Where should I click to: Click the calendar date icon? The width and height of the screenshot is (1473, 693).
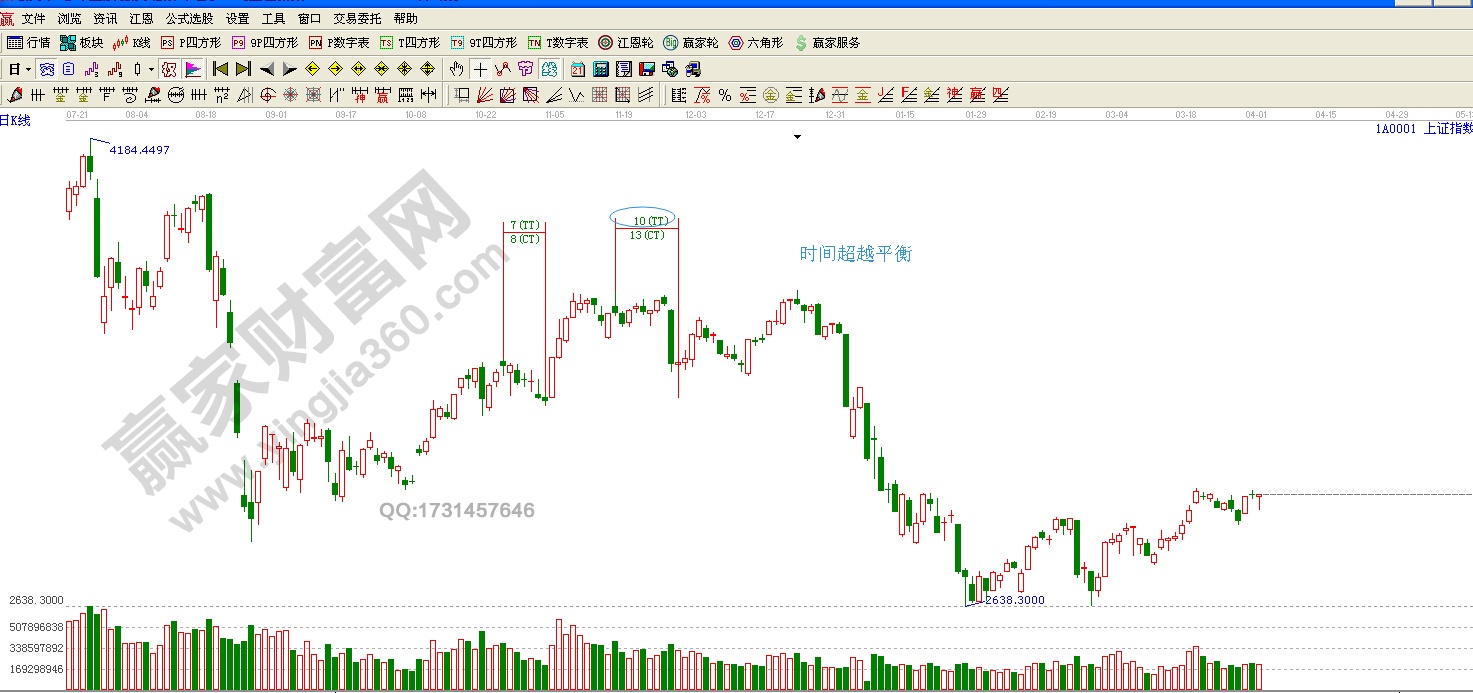578,69
